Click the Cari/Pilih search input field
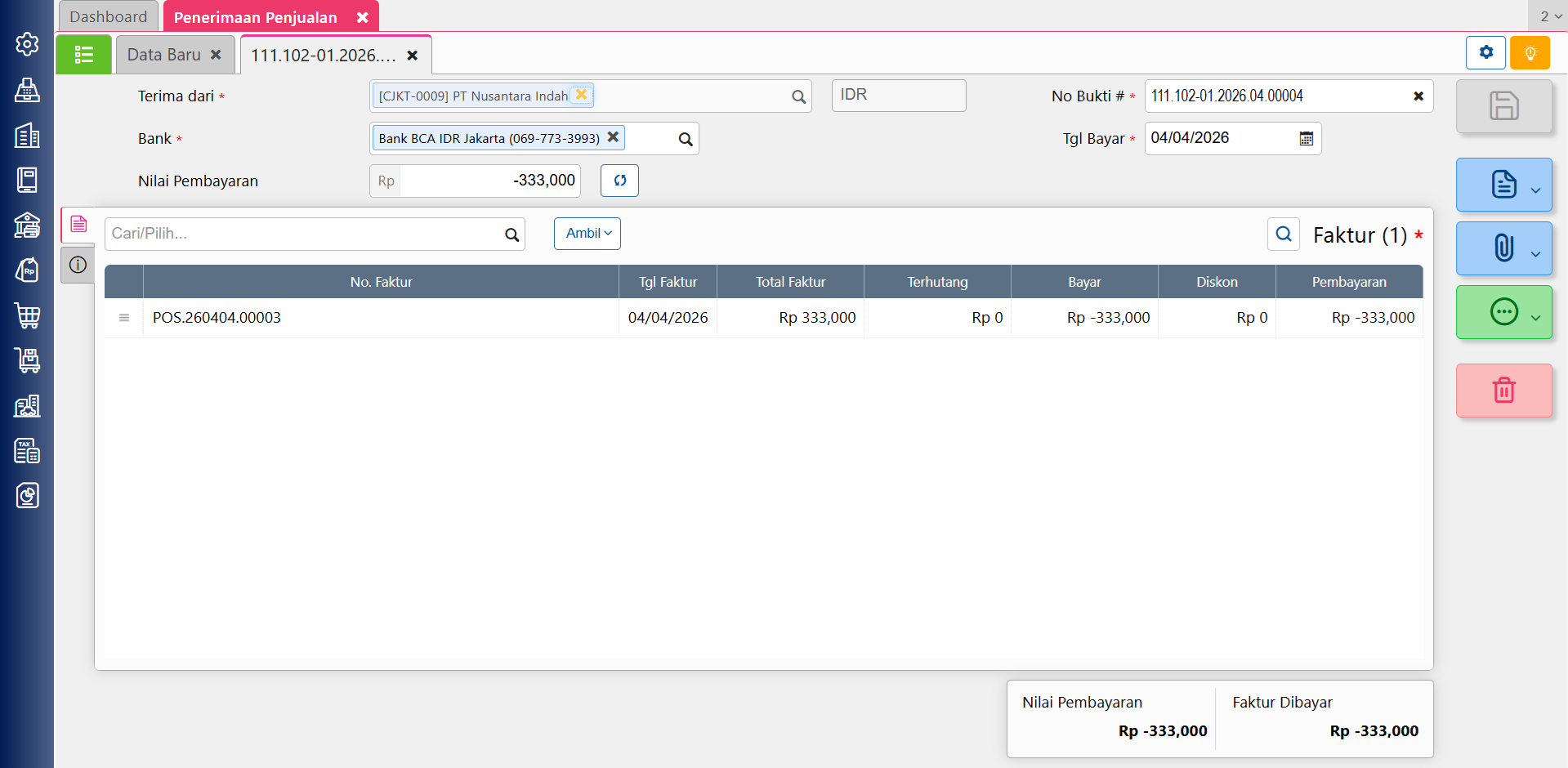The height and width of the screenshot is (768, 1568). pos(302,234)
